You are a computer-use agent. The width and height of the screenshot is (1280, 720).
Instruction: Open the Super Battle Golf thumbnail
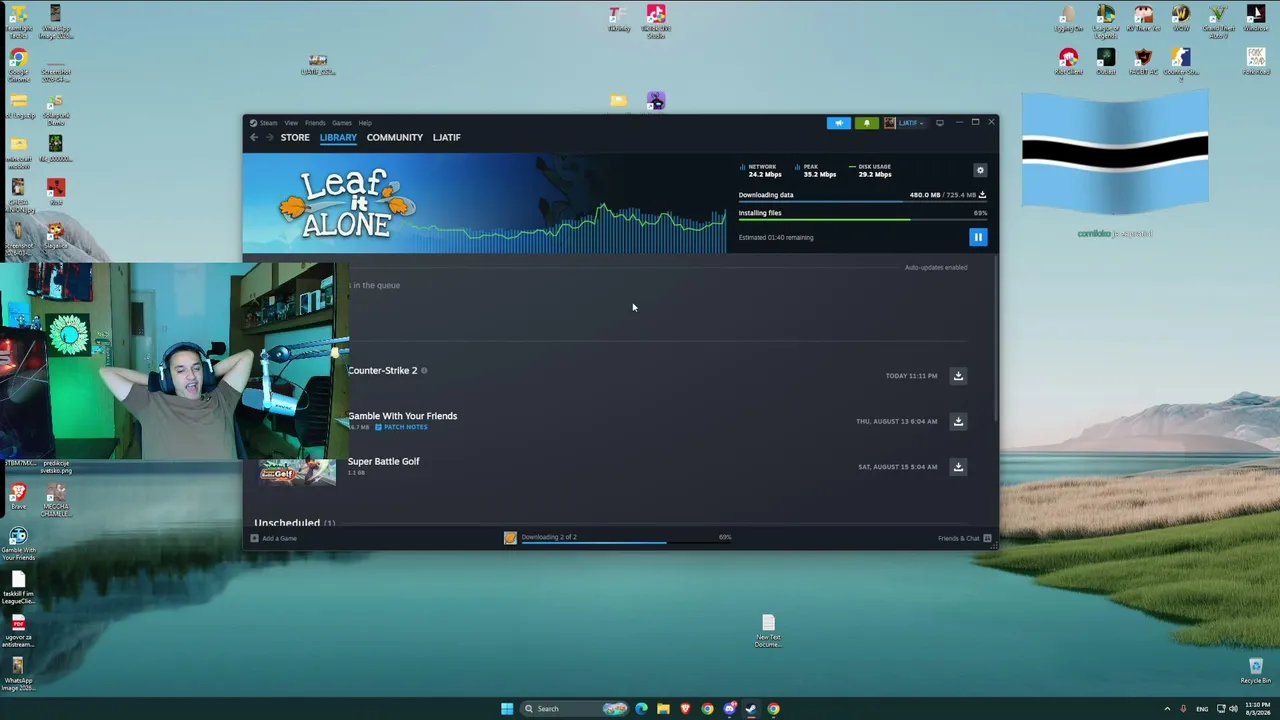tap(297, 471)
